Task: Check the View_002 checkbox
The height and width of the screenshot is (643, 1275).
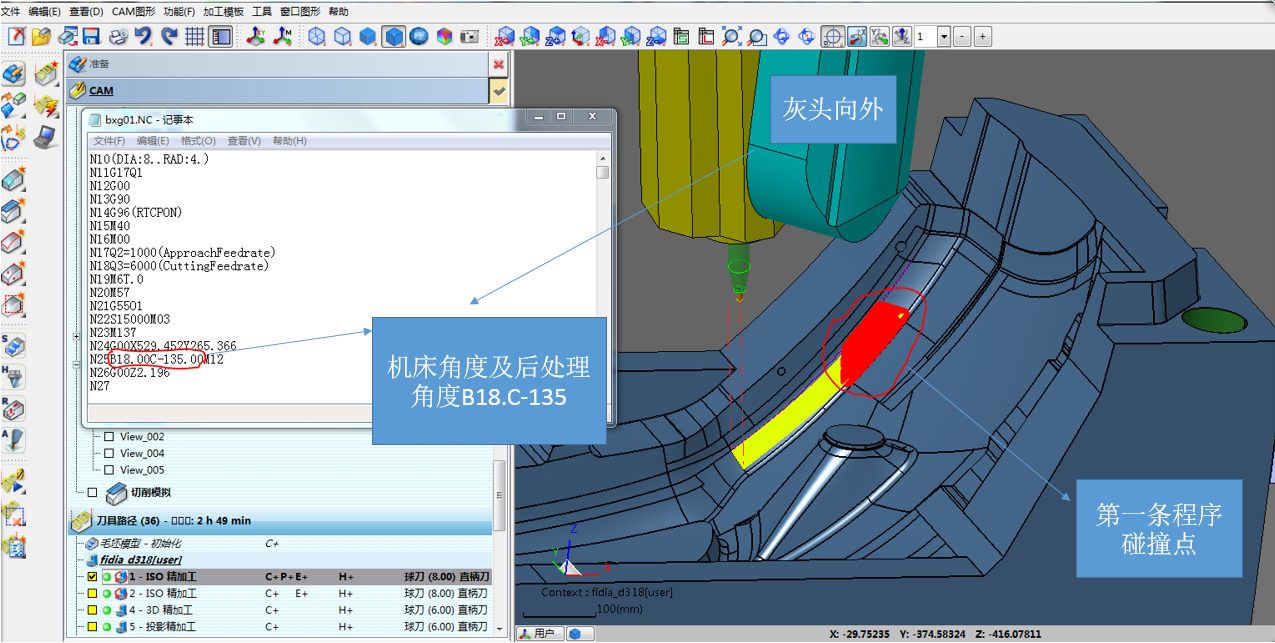Action: [109, 437]
